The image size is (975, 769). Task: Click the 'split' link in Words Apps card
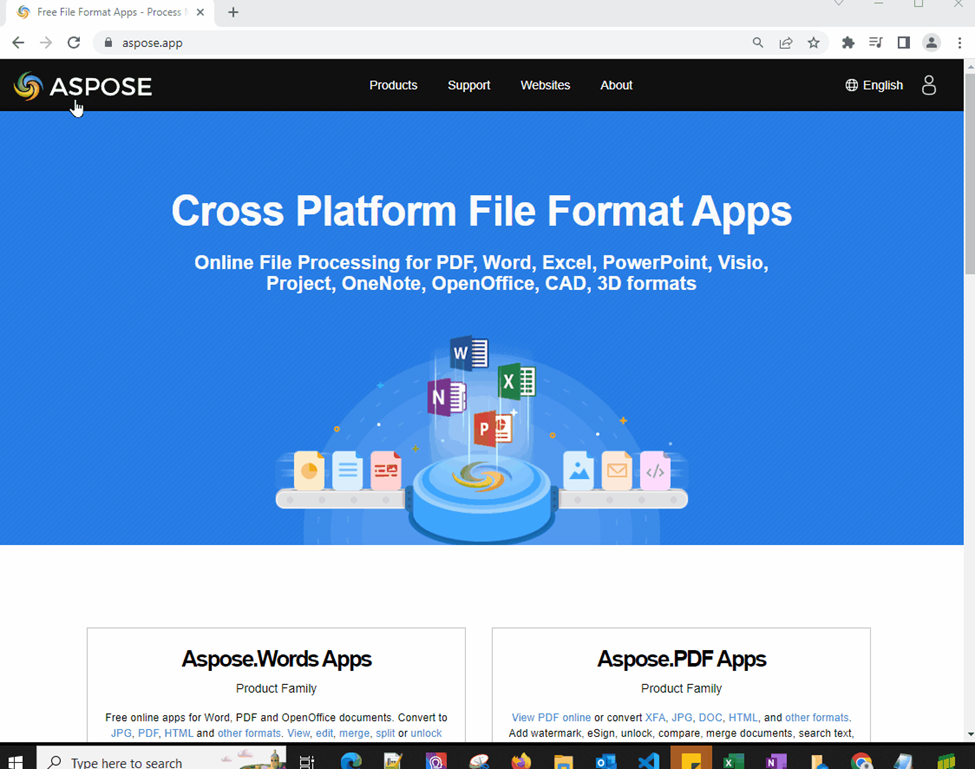(385, 734)
